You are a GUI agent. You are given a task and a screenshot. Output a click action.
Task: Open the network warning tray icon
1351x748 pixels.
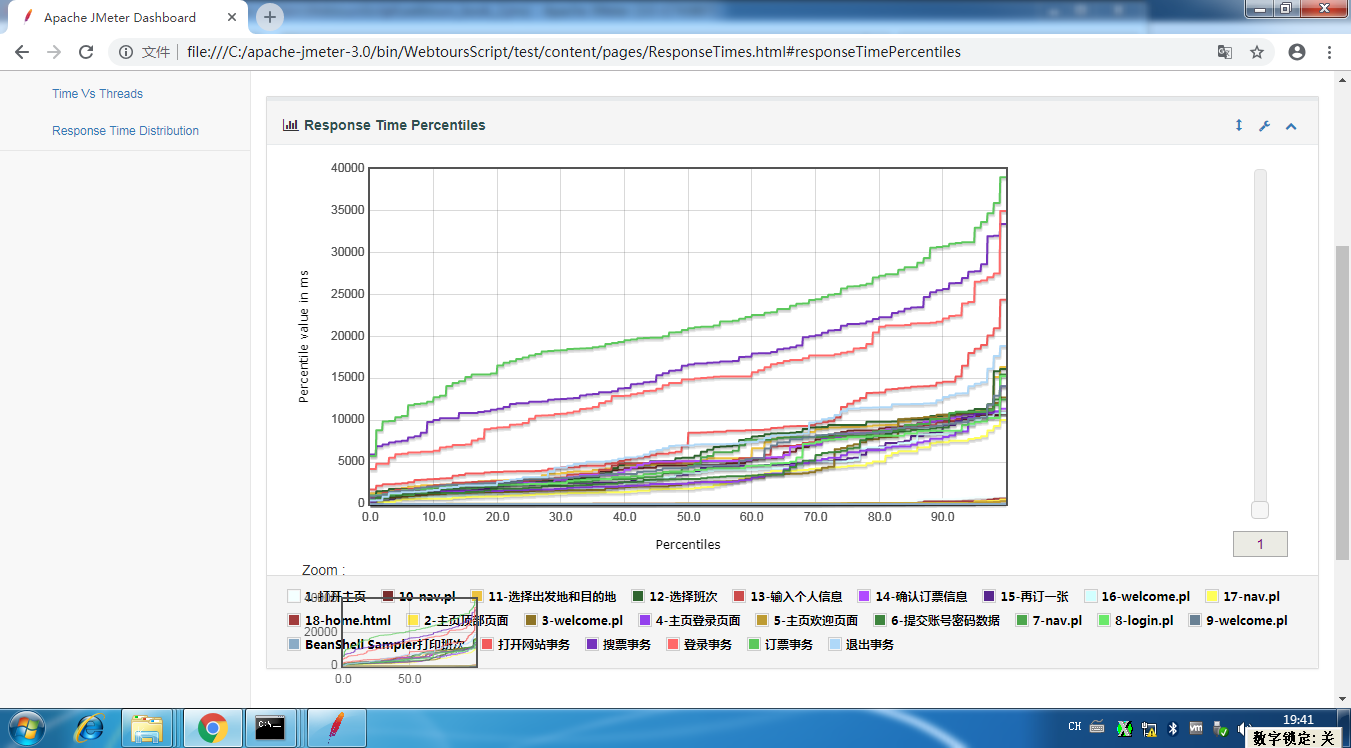pyautogui.click(x=1150, y=728)
